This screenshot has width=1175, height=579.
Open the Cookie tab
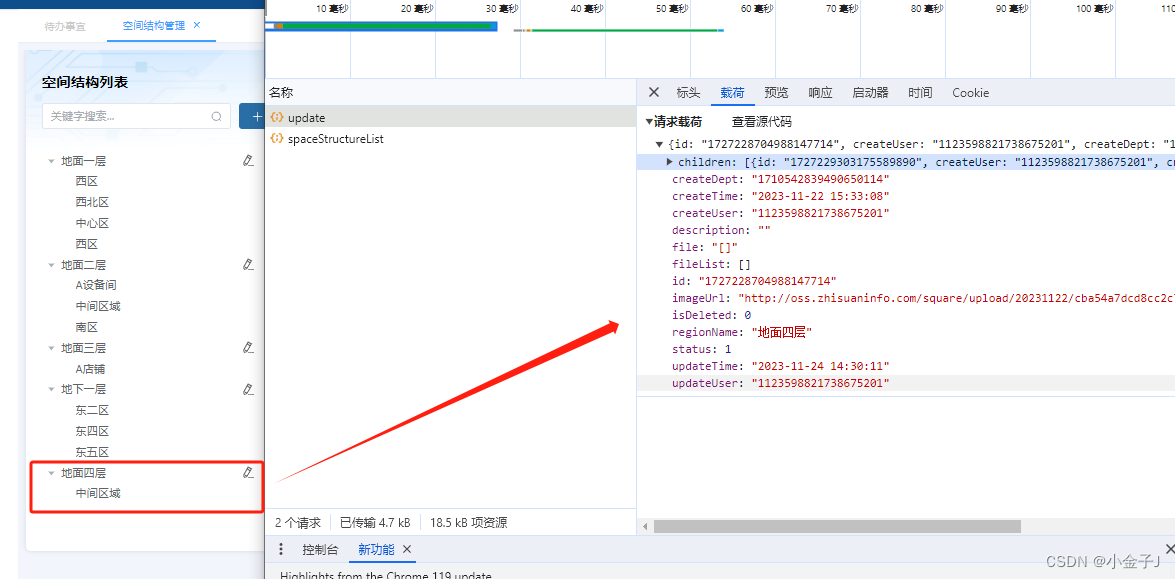point(970,92)
